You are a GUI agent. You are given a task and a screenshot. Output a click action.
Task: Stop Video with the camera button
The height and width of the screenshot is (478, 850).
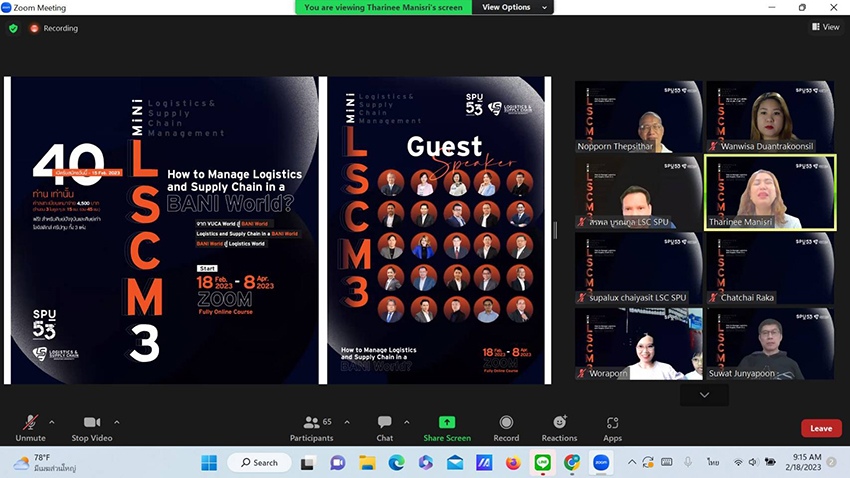tap(92, 428)
